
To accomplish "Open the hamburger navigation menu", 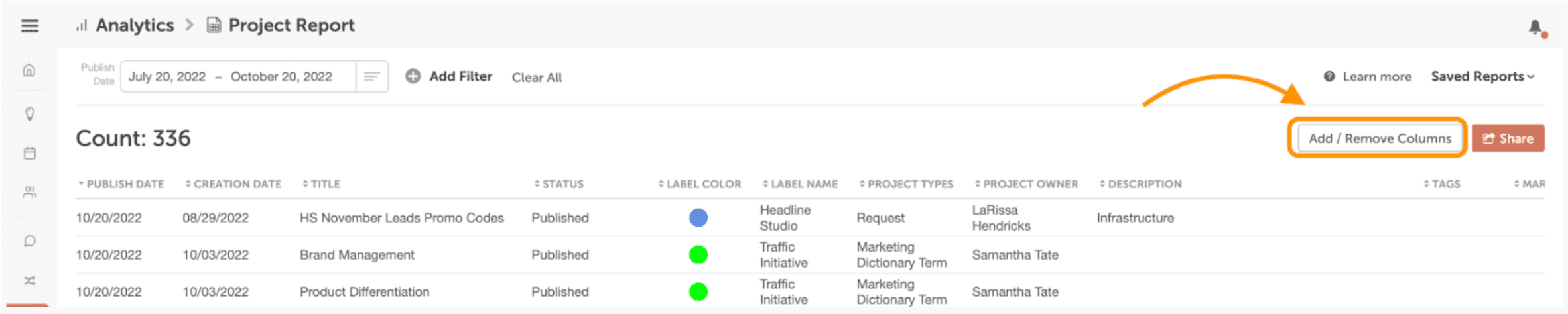I will [30, 26].
